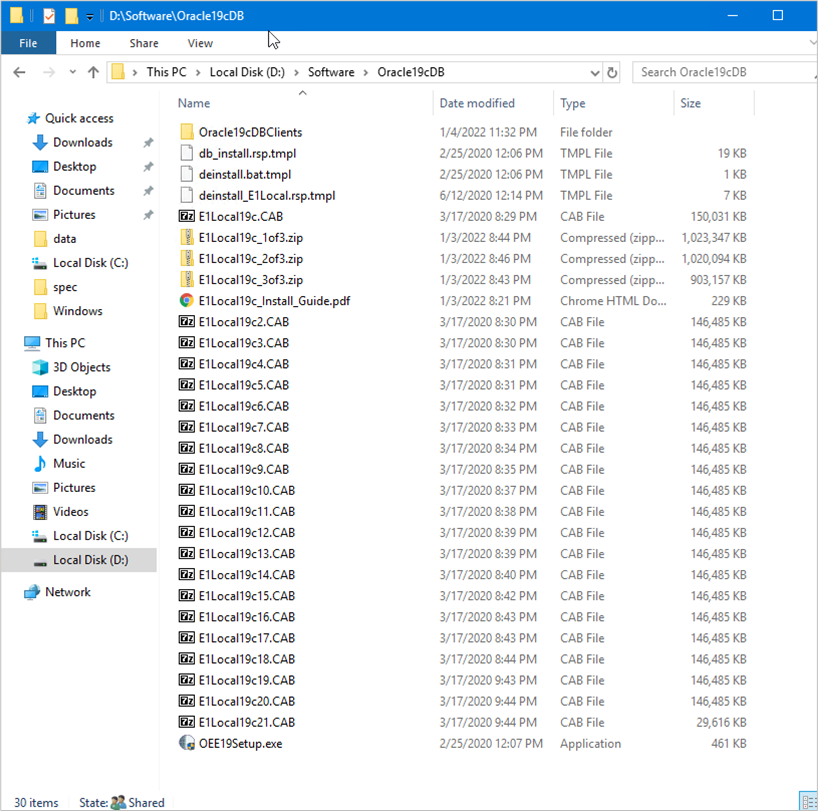Click the 1,023,347 KB size cell
Viewport: 818px width, 811px height.
point(714,237)
